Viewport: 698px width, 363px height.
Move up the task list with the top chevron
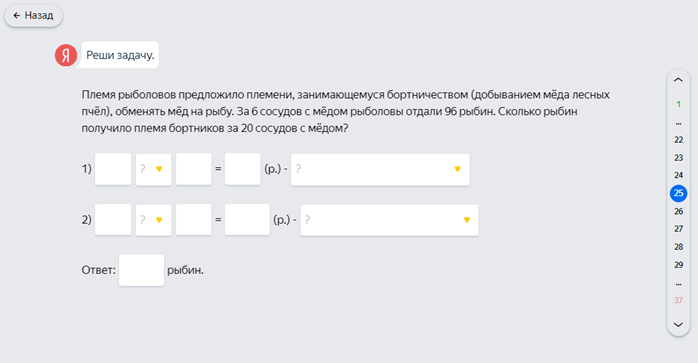tap(678, 80)
